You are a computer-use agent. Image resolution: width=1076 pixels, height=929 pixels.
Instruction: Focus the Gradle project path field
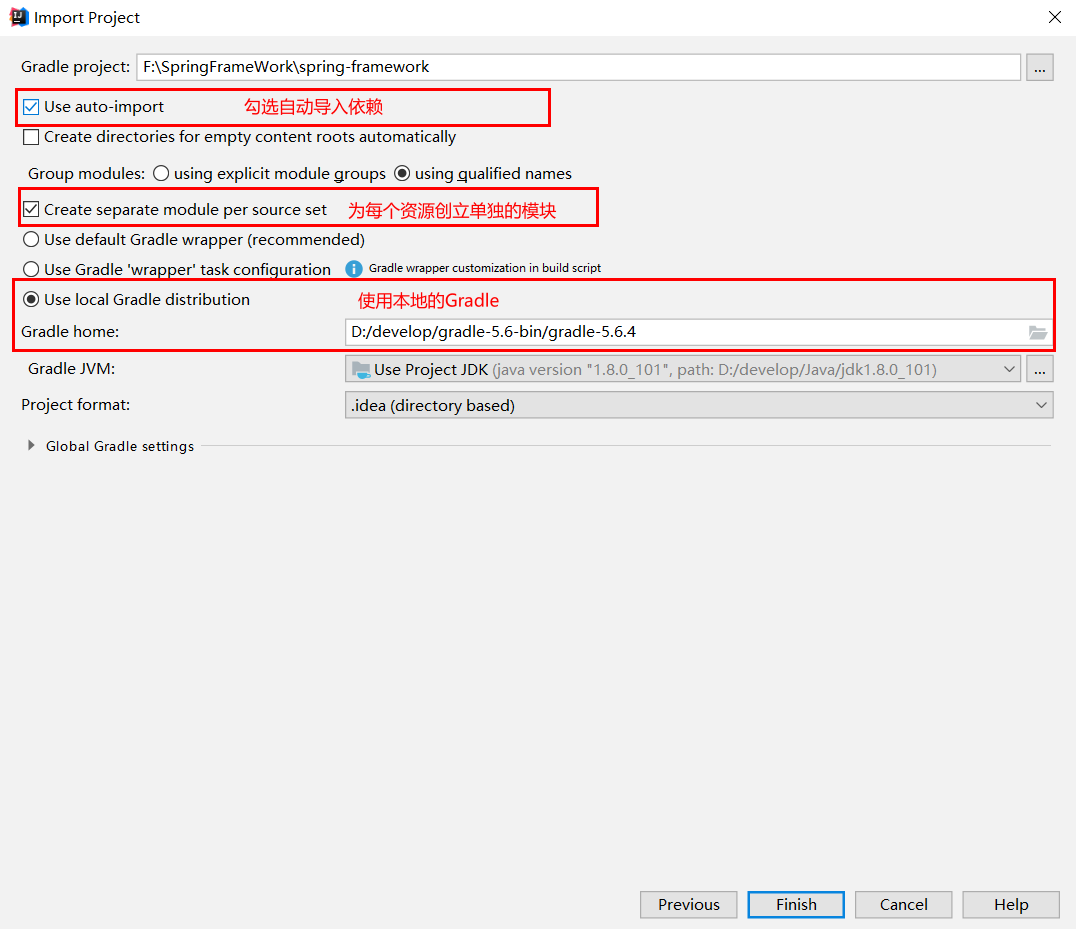click(578, 67)
